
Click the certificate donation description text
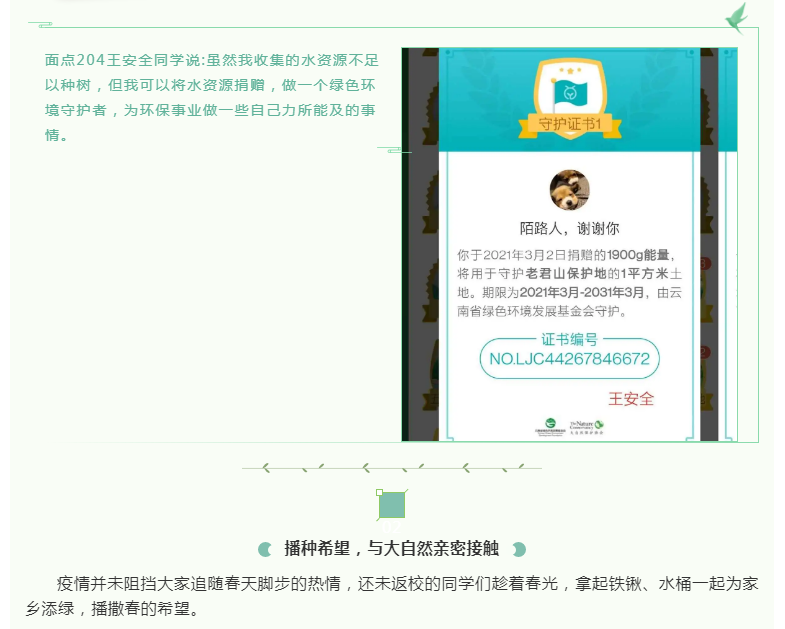(x=569, y=283)
